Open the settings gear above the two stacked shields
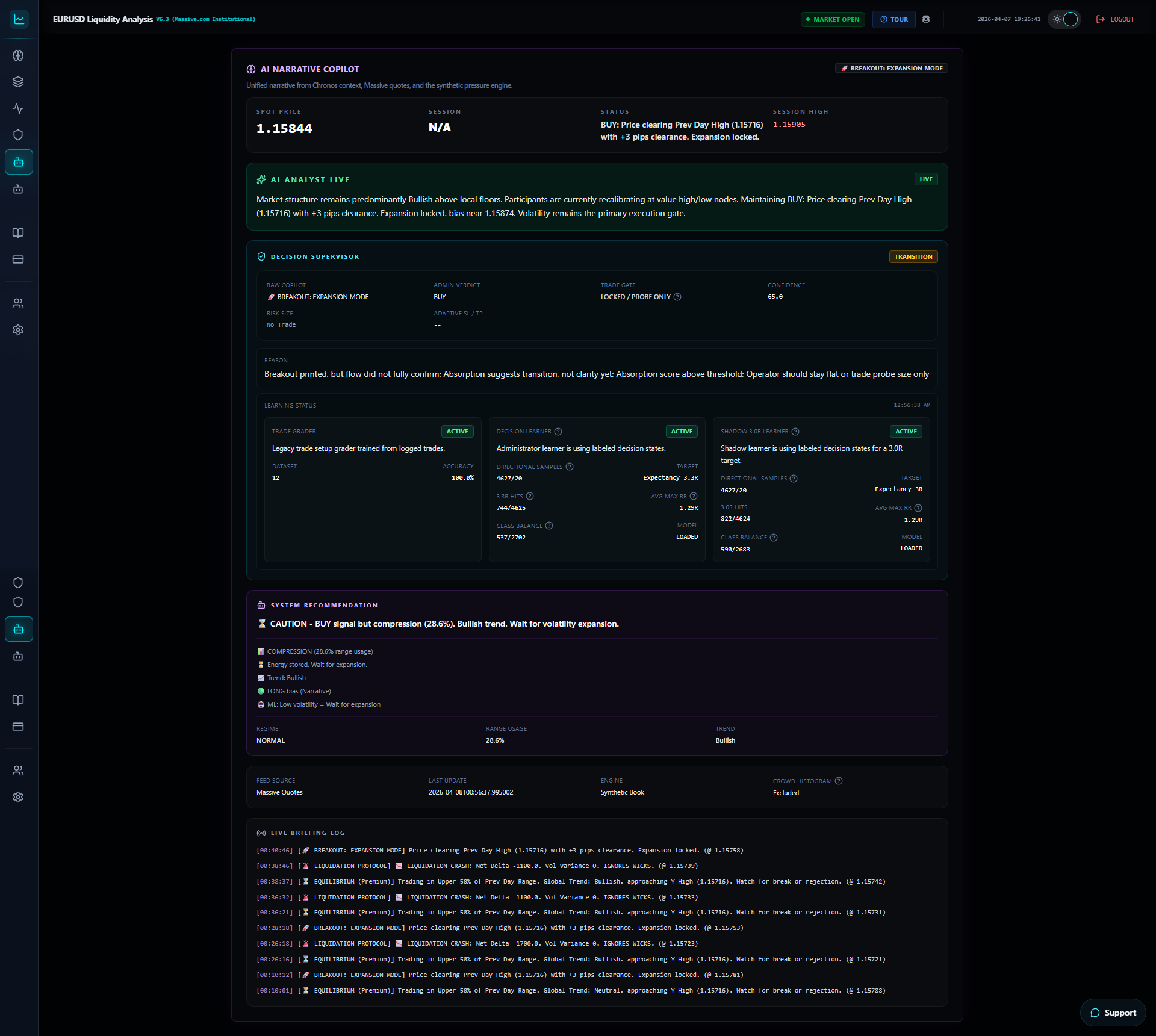 tap(18, 330)
